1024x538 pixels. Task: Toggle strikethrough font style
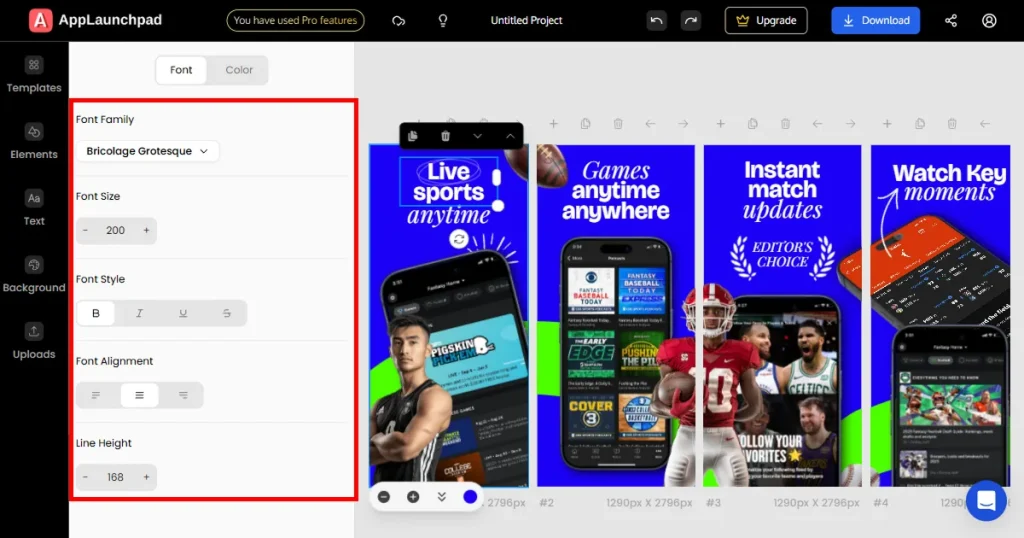(227, 313)
